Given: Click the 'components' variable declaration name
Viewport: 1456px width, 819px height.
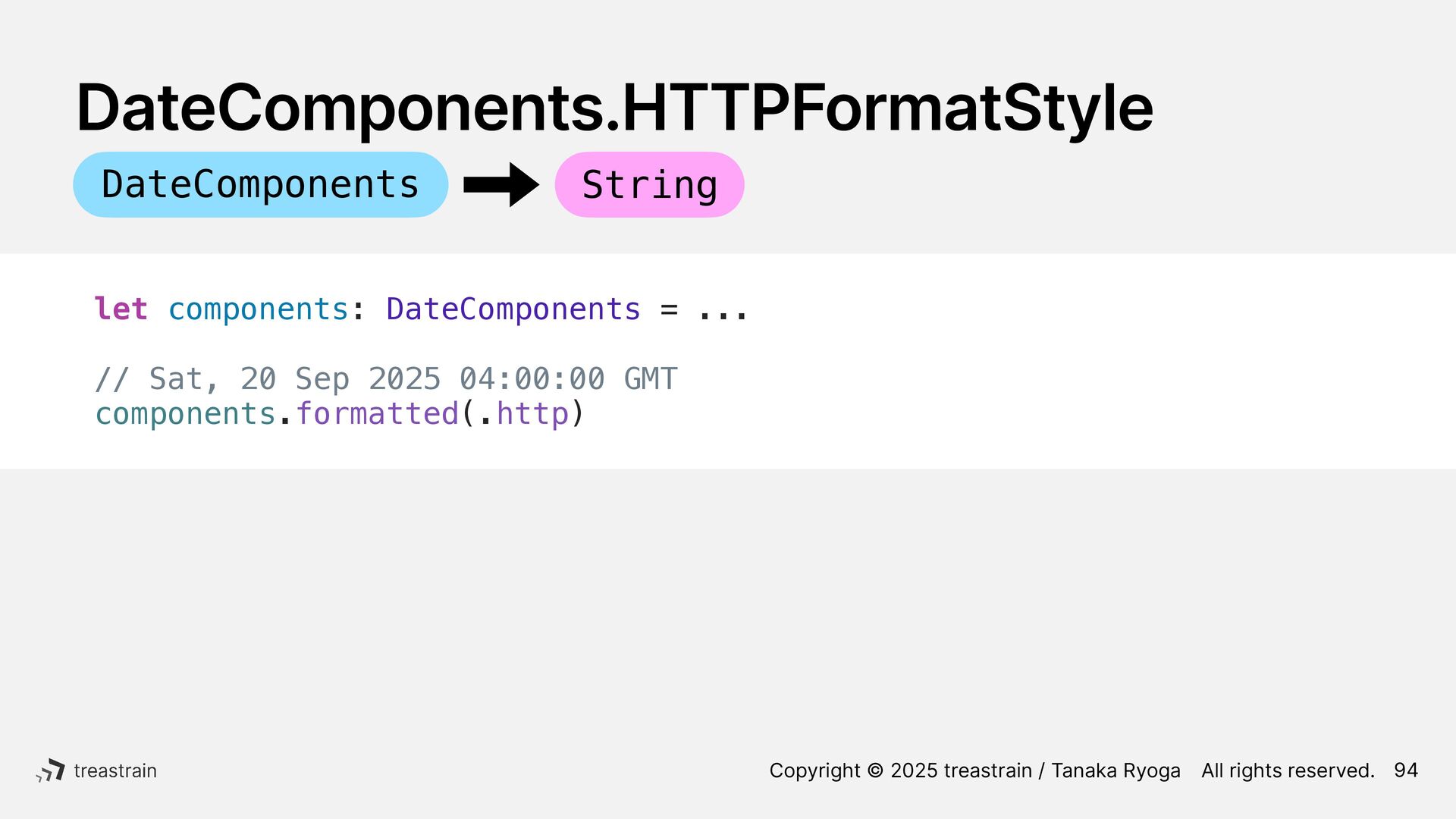Looking at the screenshot, I should pos(258,309).
